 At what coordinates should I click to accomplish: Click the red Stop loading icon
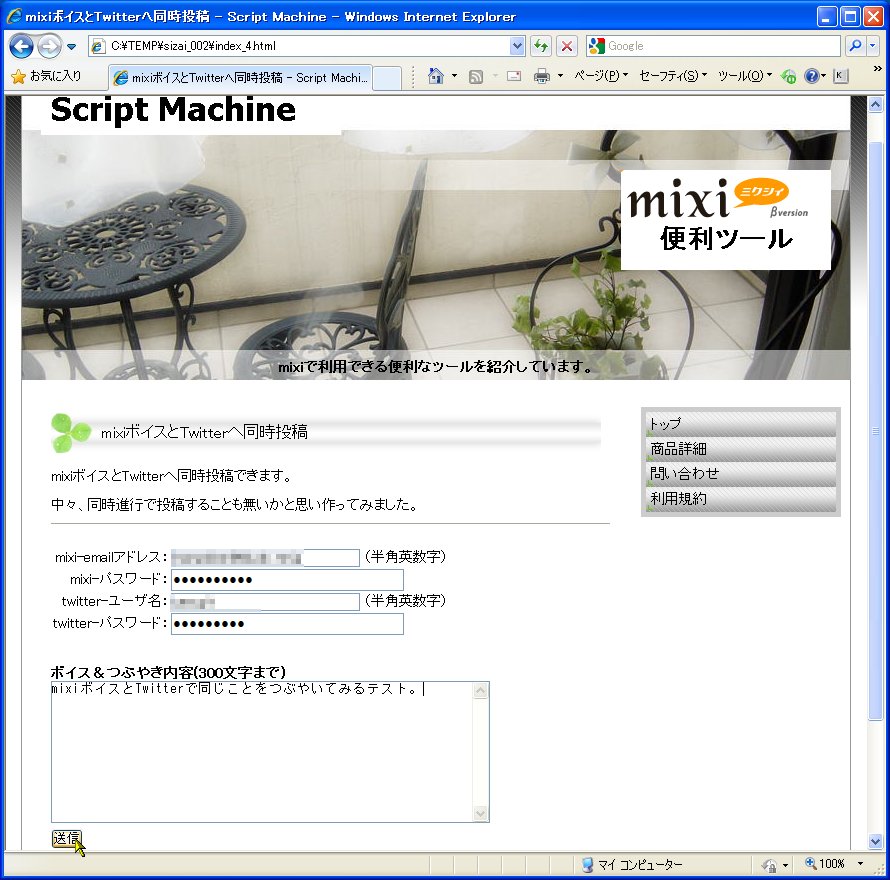pos(566,46)
